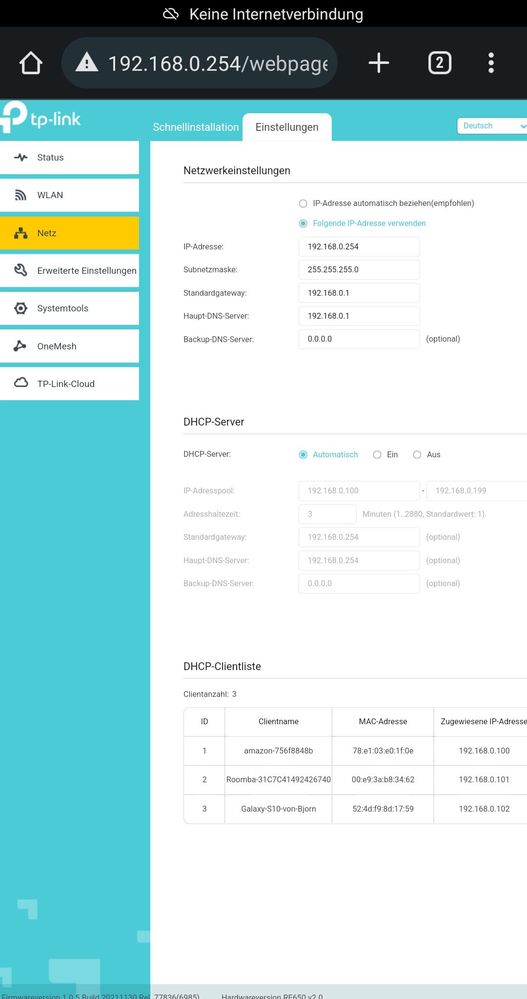This screenshot has height=999, width=527.
Task: Click assigned IP 192.168.0.102
Action: 484,809
